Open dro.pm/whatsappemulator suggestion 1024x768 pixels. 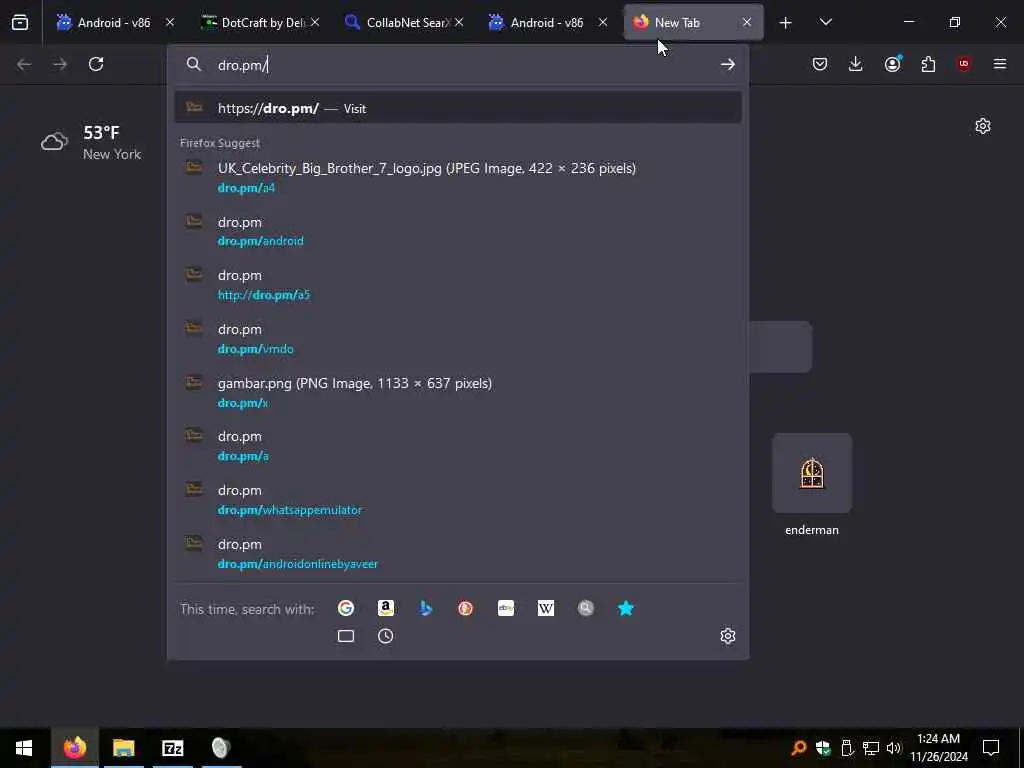click(x=458, y=500)
